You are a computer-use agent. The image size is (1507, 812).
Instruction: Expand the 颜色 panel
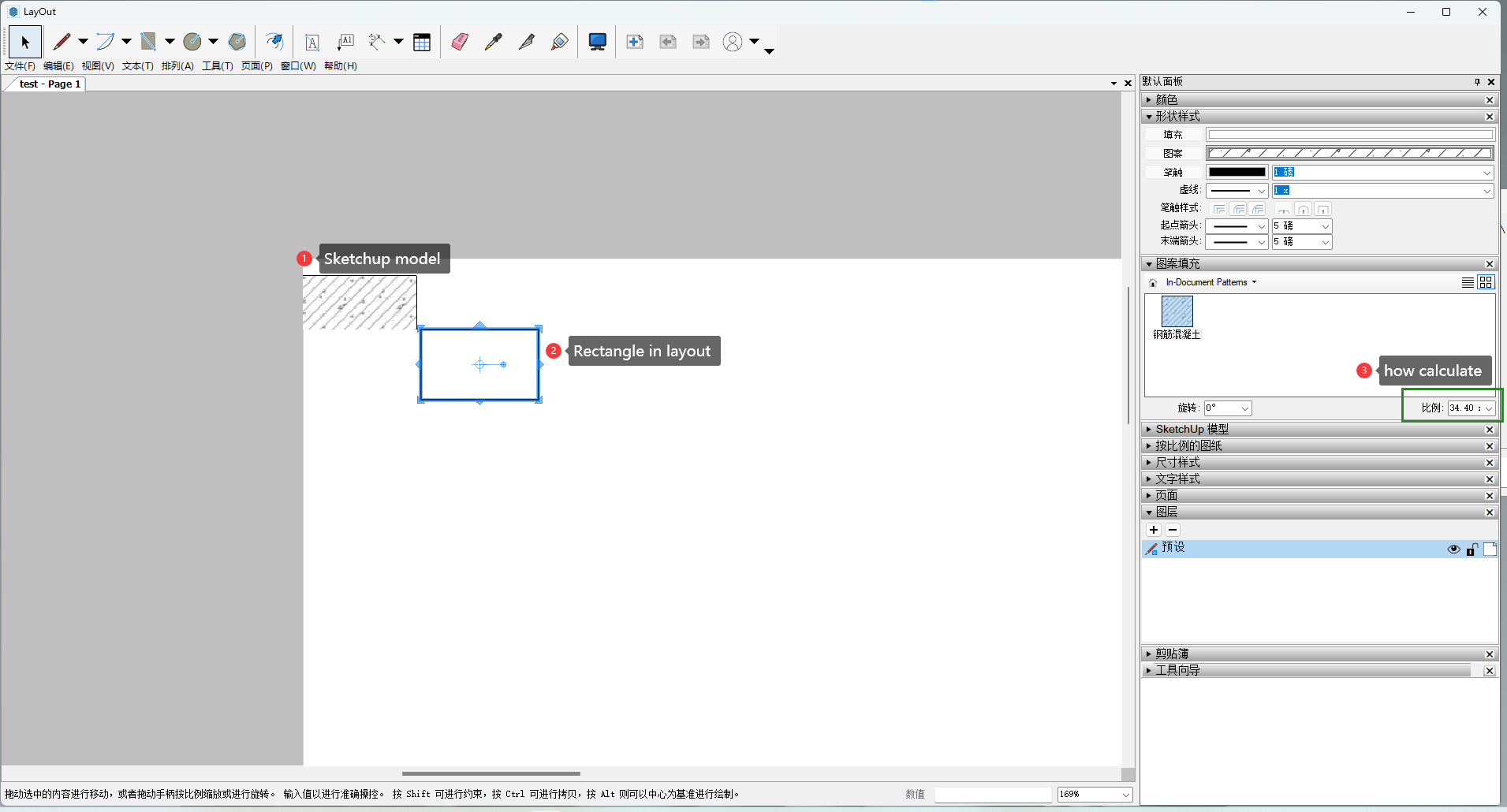point(1318,99)
